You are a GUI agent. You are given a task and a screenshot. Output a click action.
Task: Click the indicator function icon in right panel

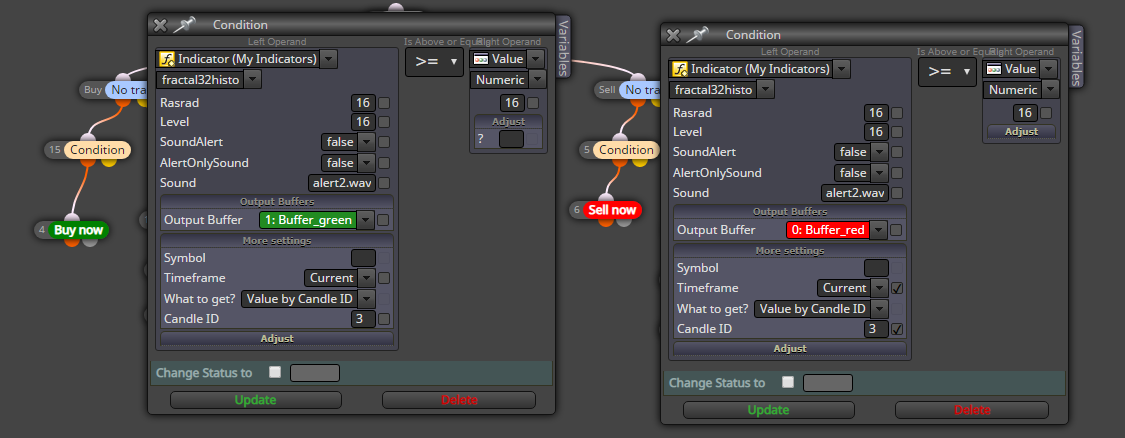coord(679,69)
